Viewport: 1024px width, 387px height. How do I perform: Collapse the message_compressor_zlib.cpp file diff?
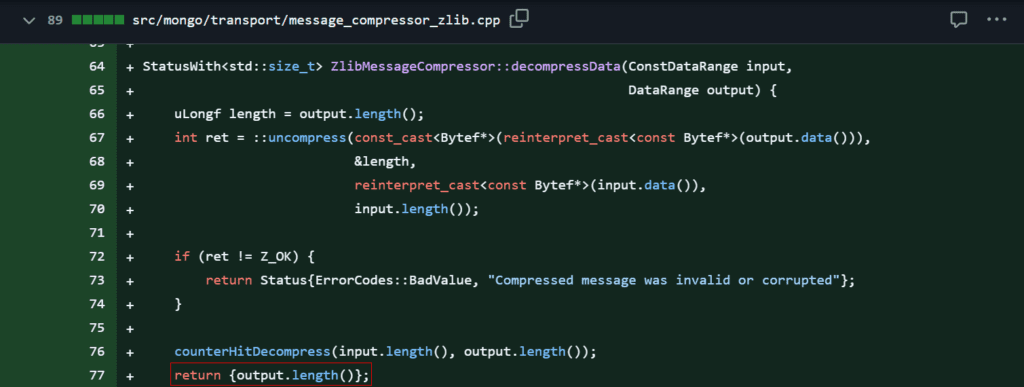coord(28,20)
